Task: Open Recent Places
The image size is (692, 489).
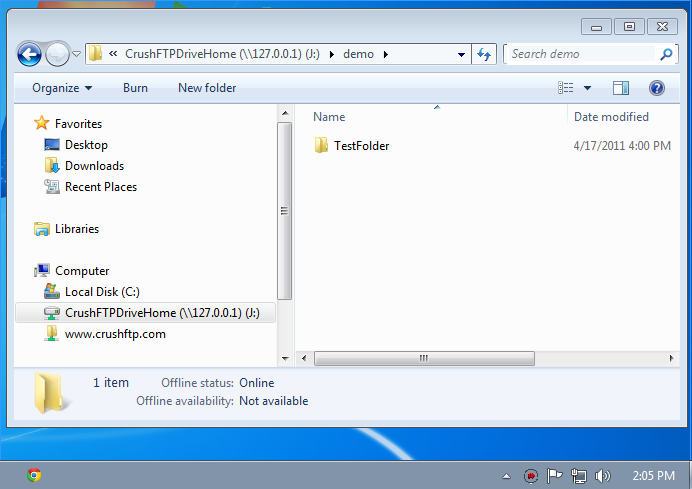Action: 101,187
